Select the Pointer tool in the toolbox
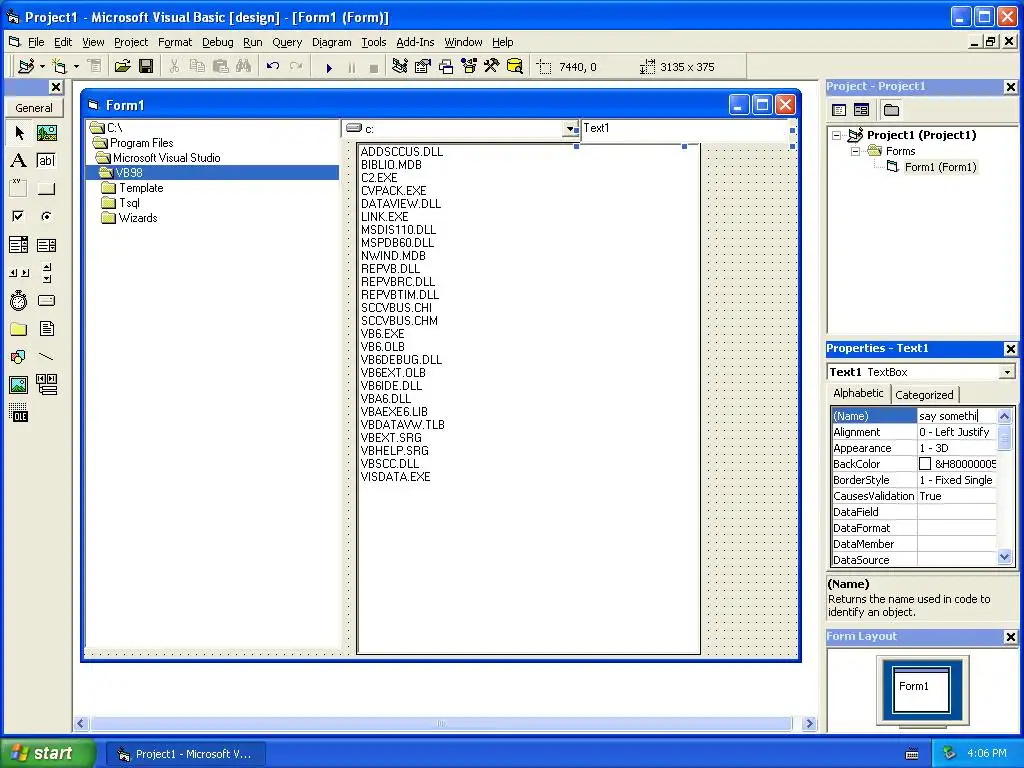Screen dimensions: 1024x768 pyautogui.click(x=19, y=133)
